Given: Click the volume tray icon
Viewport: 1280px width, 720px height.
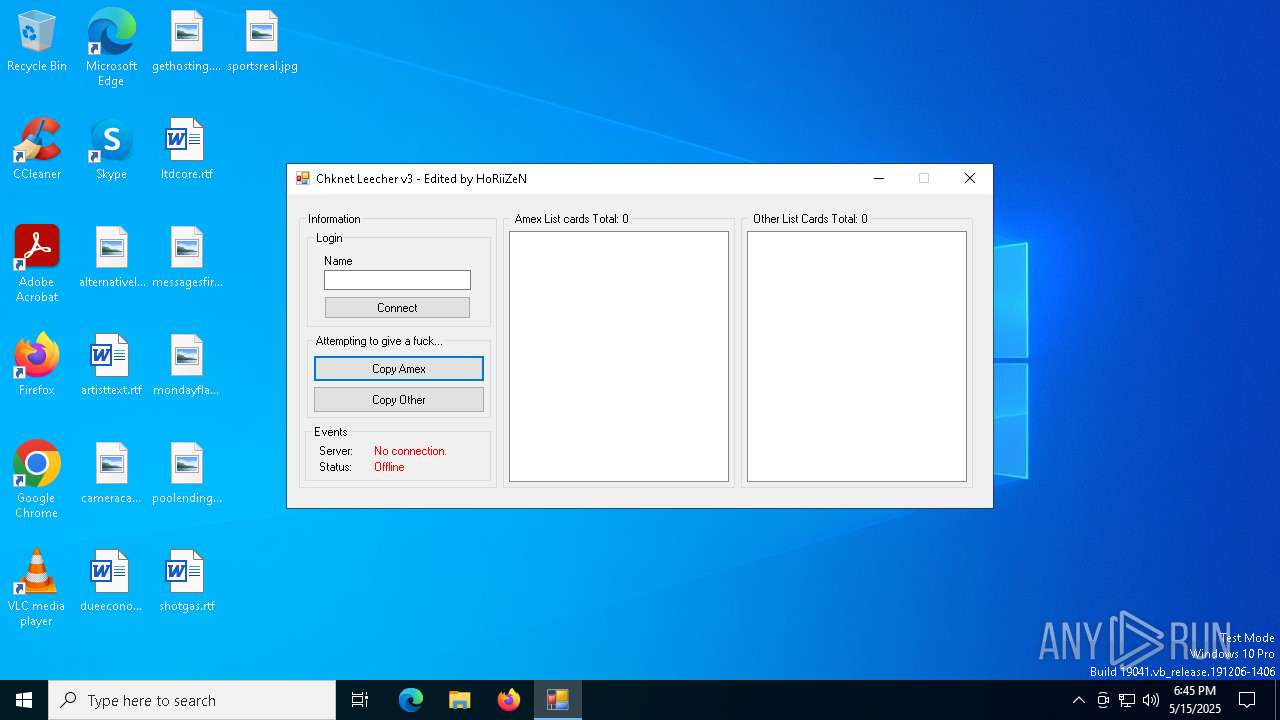Looking at the screenshot, I should pyautogui.click(x=1151, y=700).
